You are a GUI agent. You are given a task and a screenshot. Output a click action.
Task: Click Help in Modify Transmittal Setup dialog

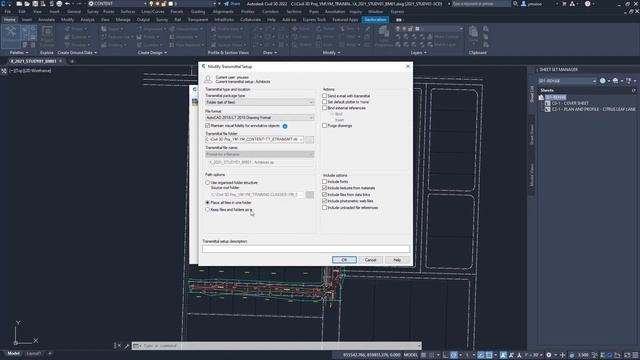point(397,260)
